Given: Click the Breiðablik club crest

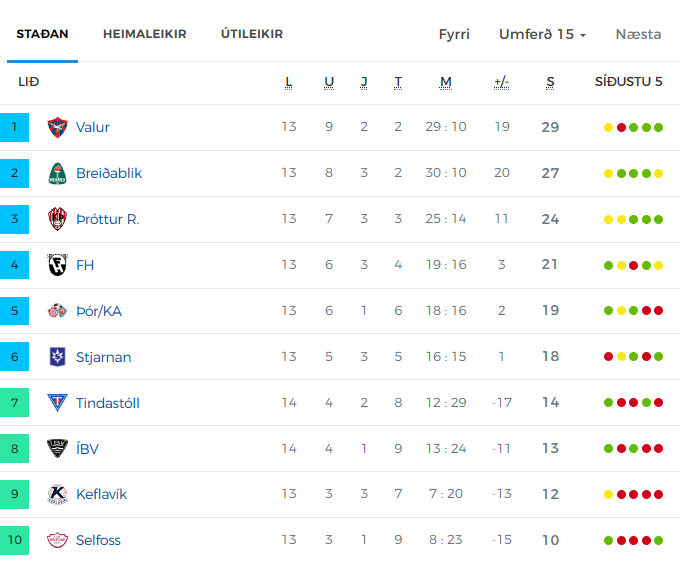Looking at the screenshot, I should (57, 173).
